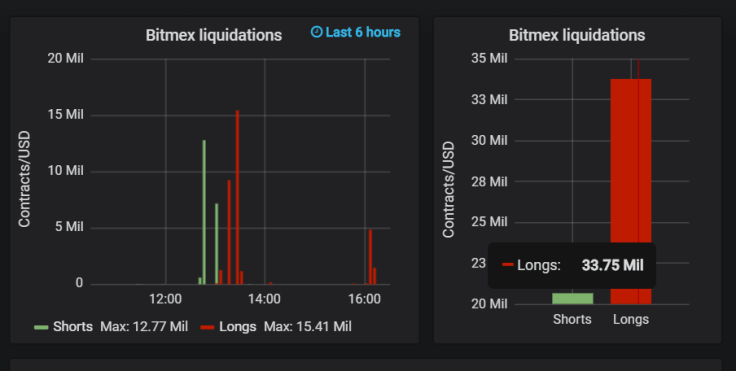Click the Contracts/USD axis title in right chart
This screenshot has width=736, height=371.
coord(448,190)
